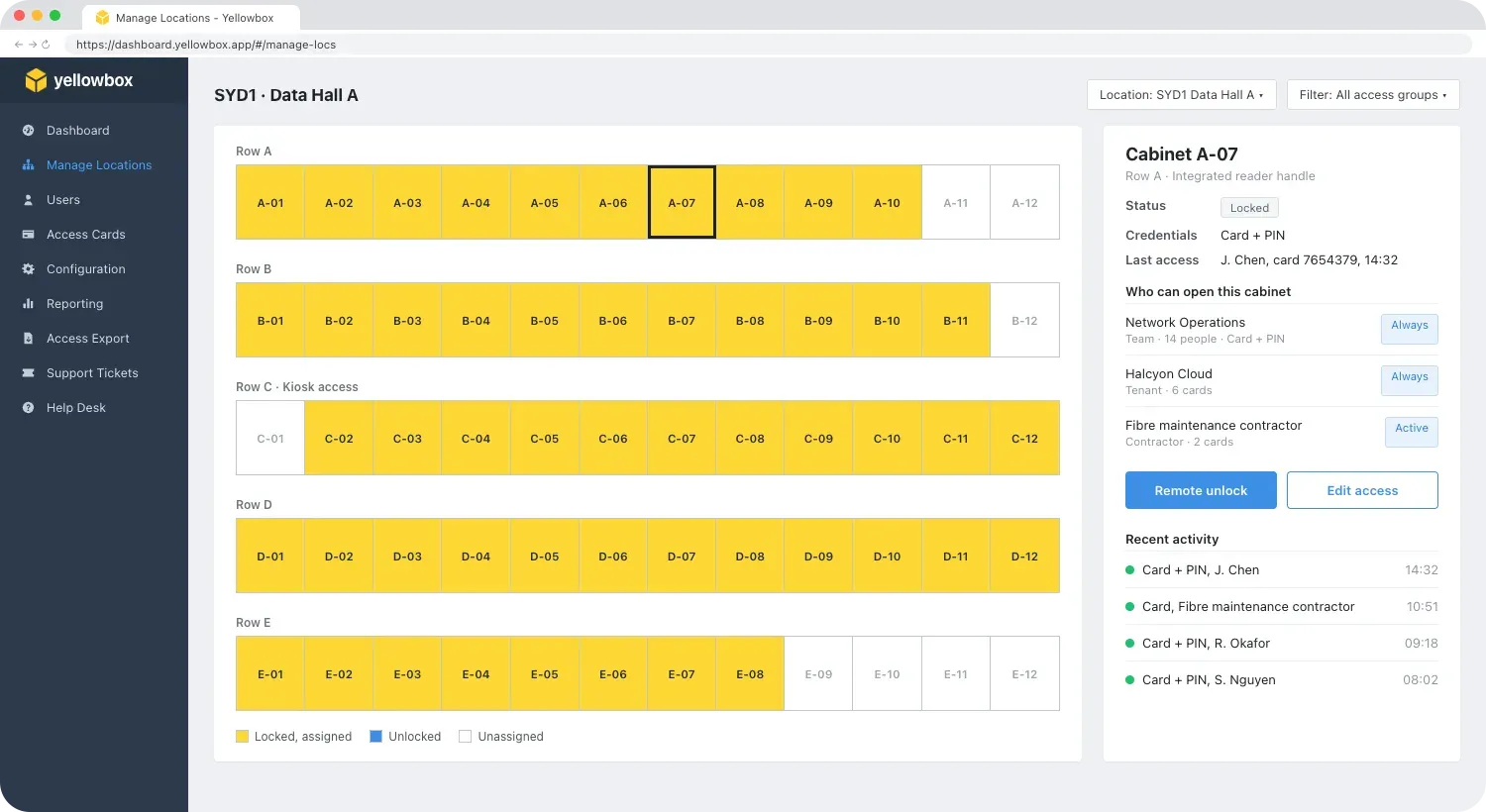This screenshot has width=1486, height=812.
Task: Click the Access Cards icon
Action: 28,235
